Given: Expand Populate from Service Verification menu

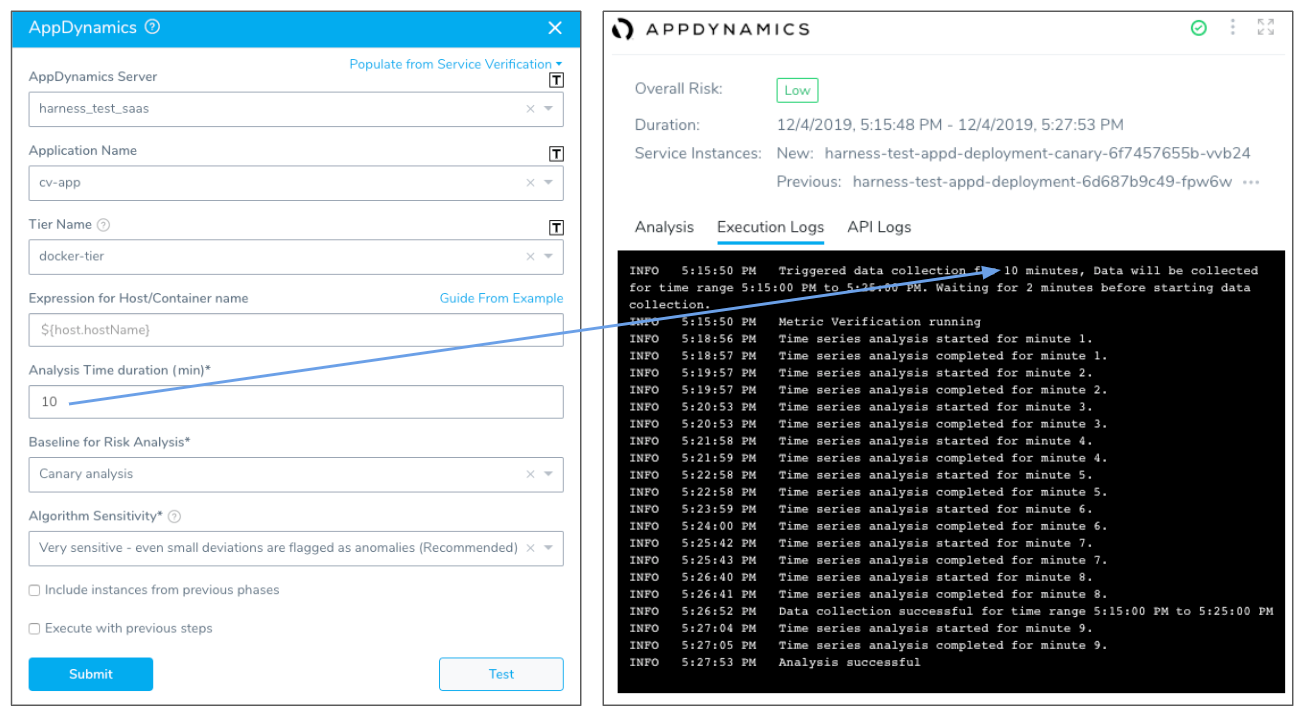Looking at the screenshot, I should (x=455, y=64).
